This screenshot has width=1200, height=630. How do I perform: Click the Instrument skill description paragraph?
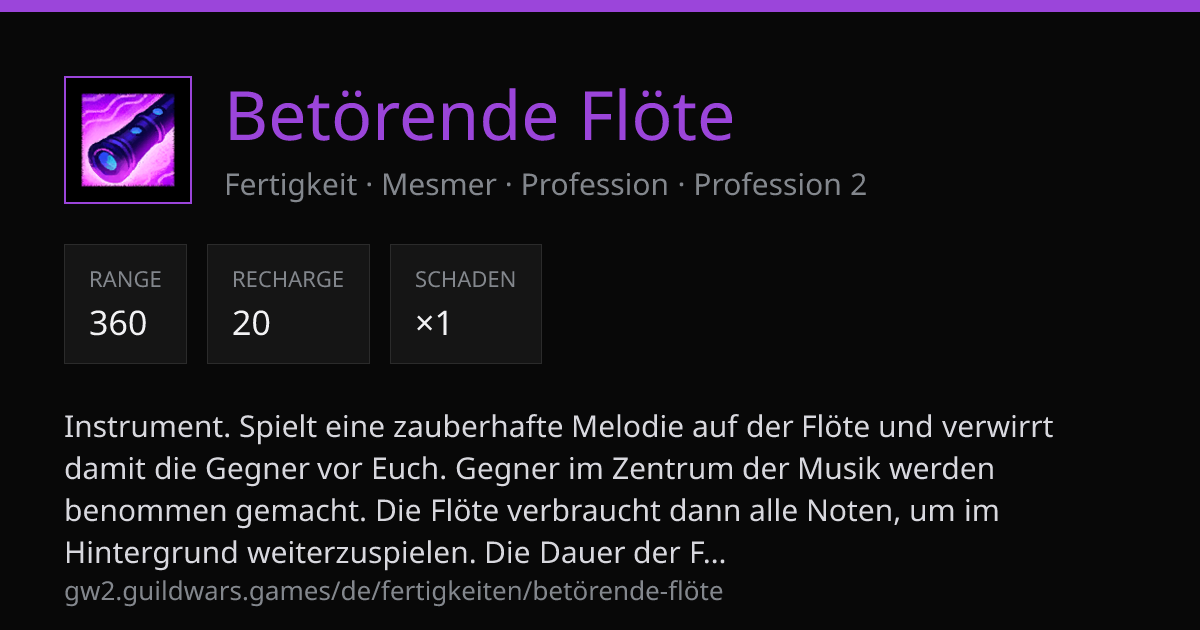pos(559,490)
